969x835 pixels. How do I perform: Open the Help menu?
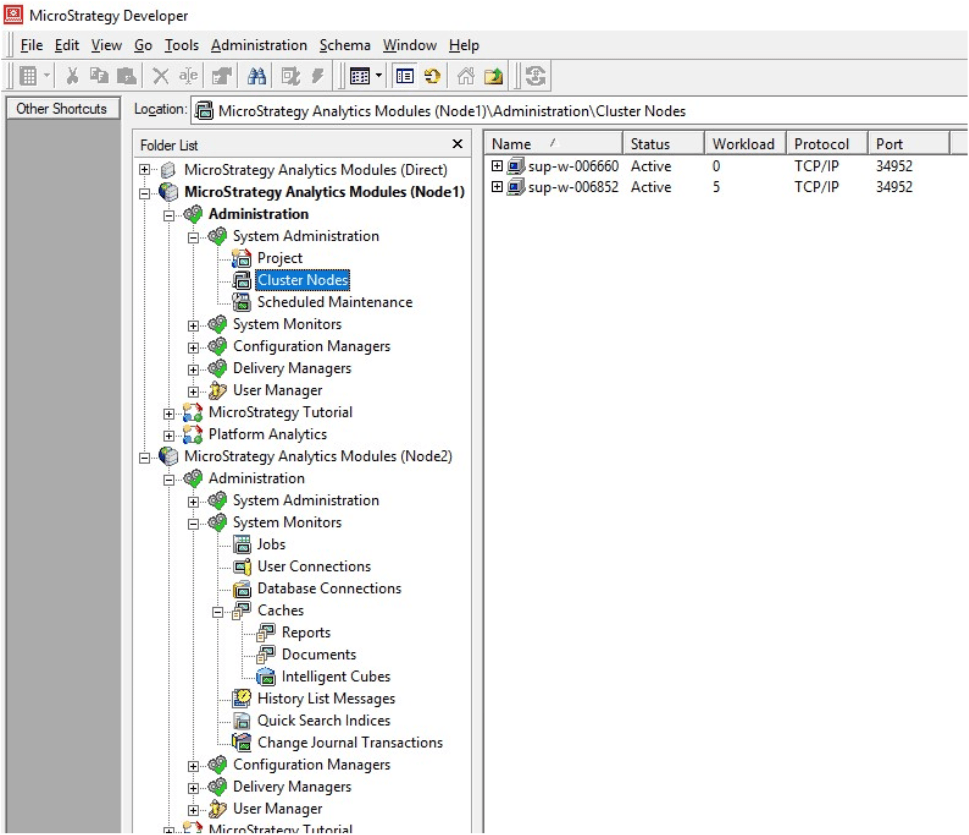[x=464, y=45]
